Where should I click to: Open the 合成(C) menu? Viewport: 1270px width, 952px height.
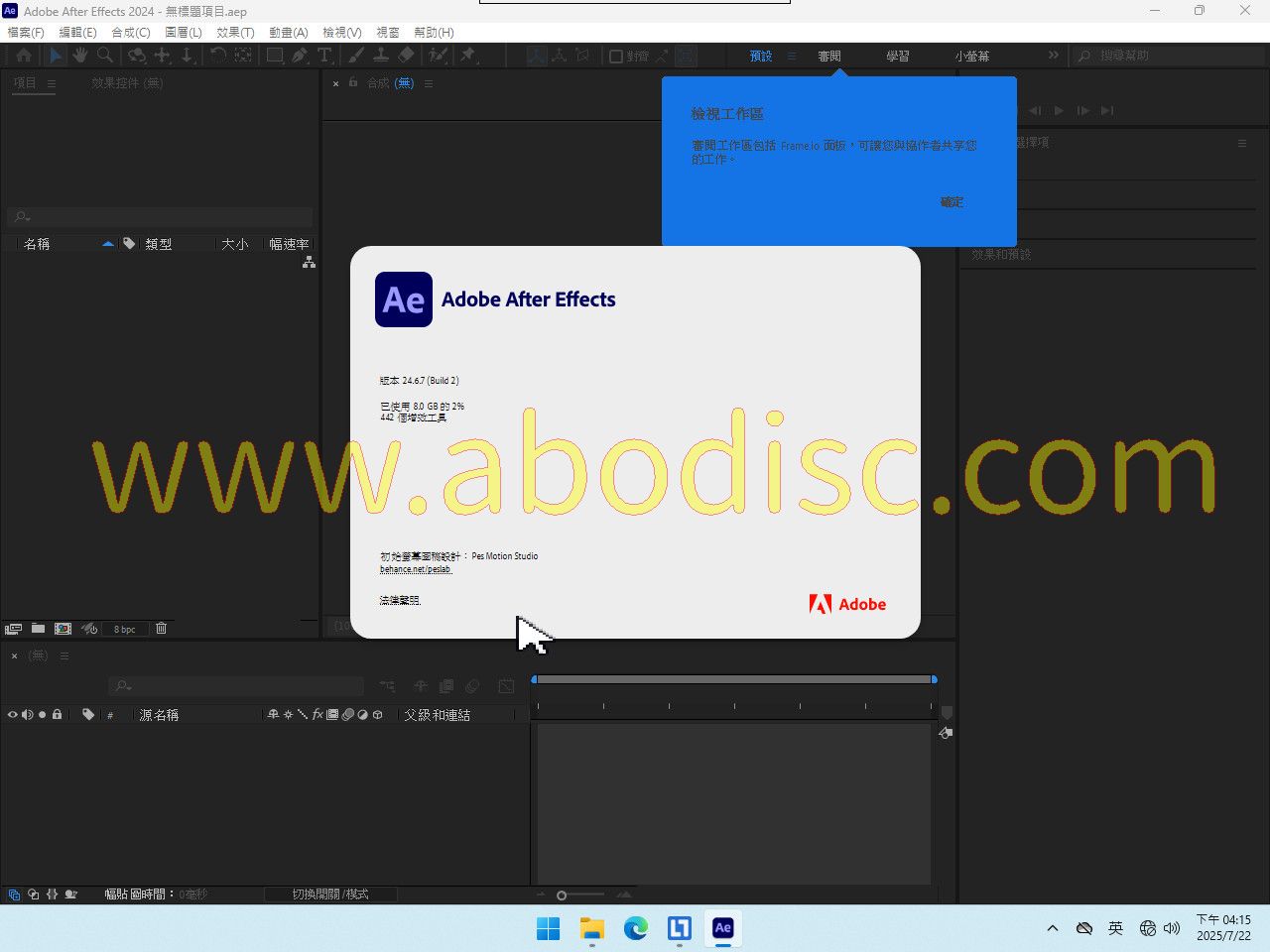pos(130,33)
